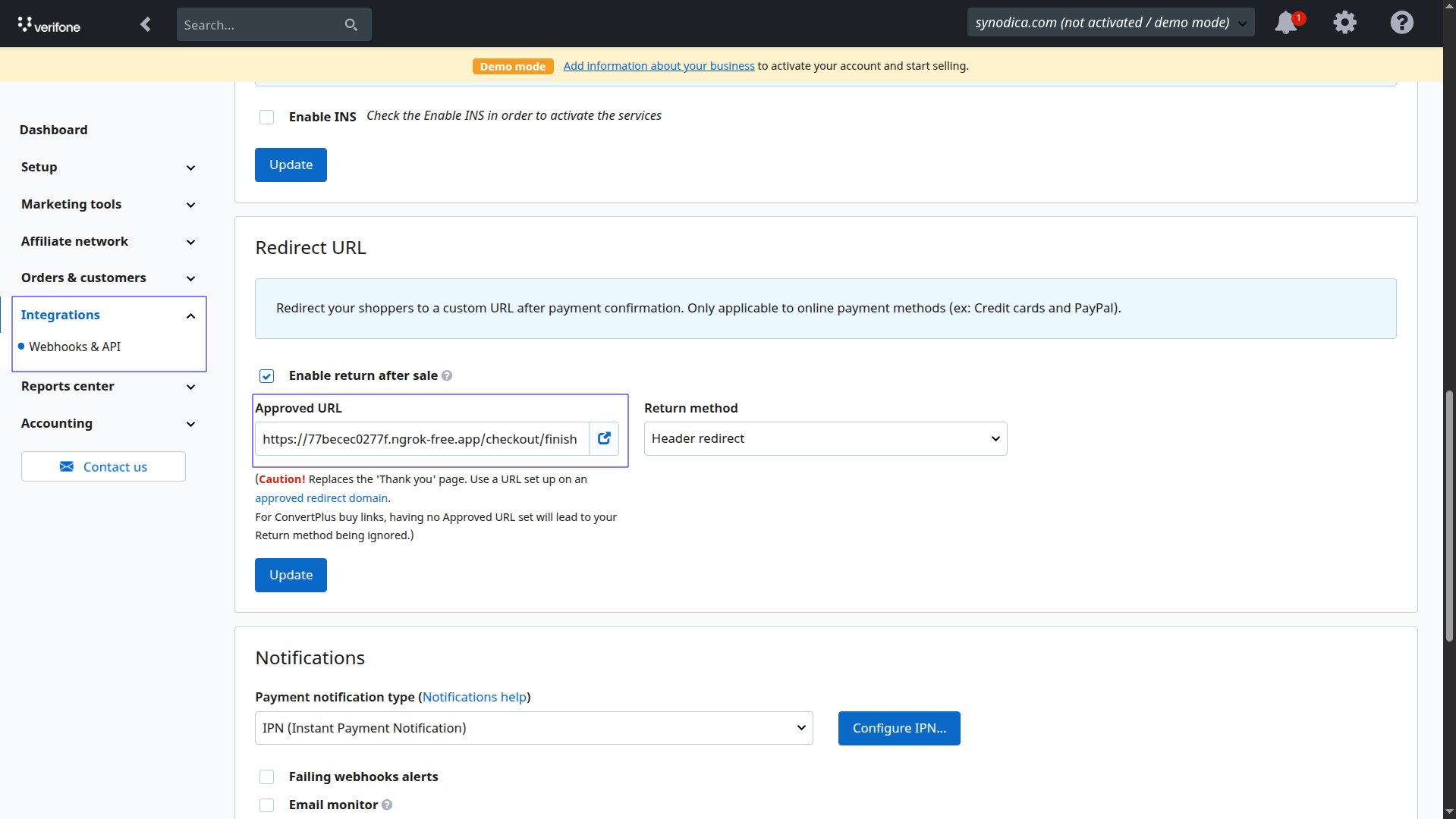This screenshot has height=819, width=1456.
Task: Click help icon next to Enable return after sale
Action: (447, 376)
